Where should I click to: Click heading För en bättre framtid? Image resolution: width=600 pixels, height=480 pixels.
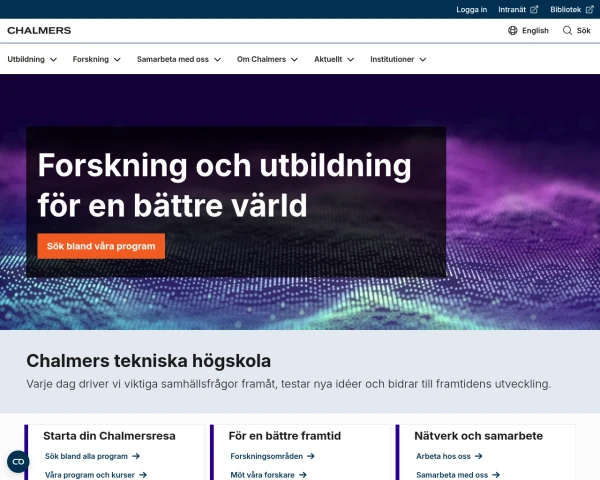(285, 436)
